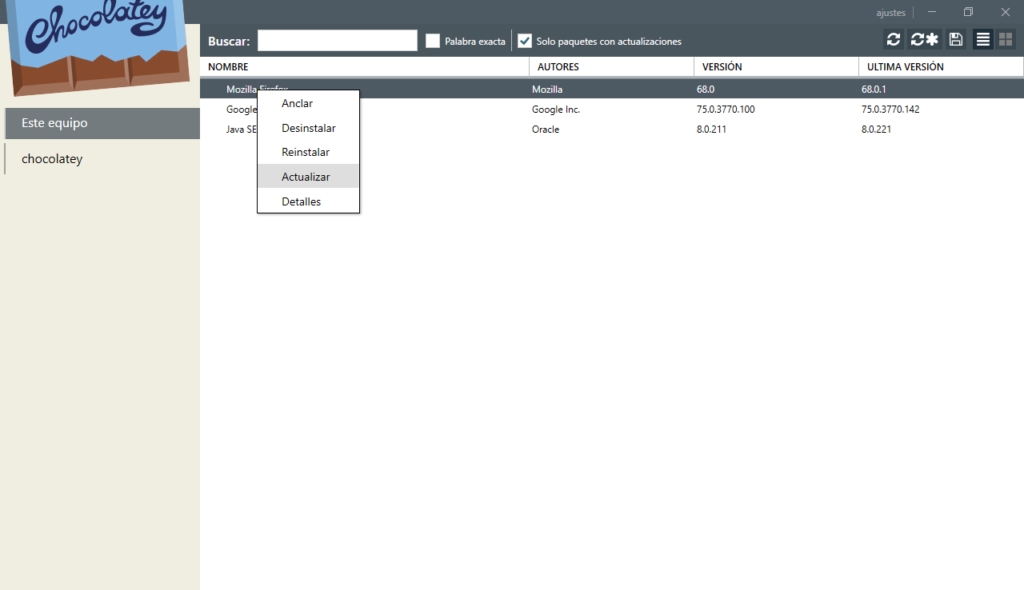This screenshot has width=1024, height=590.
Task: Open Detalles from the context menu
Action: [x=308, y=201]
